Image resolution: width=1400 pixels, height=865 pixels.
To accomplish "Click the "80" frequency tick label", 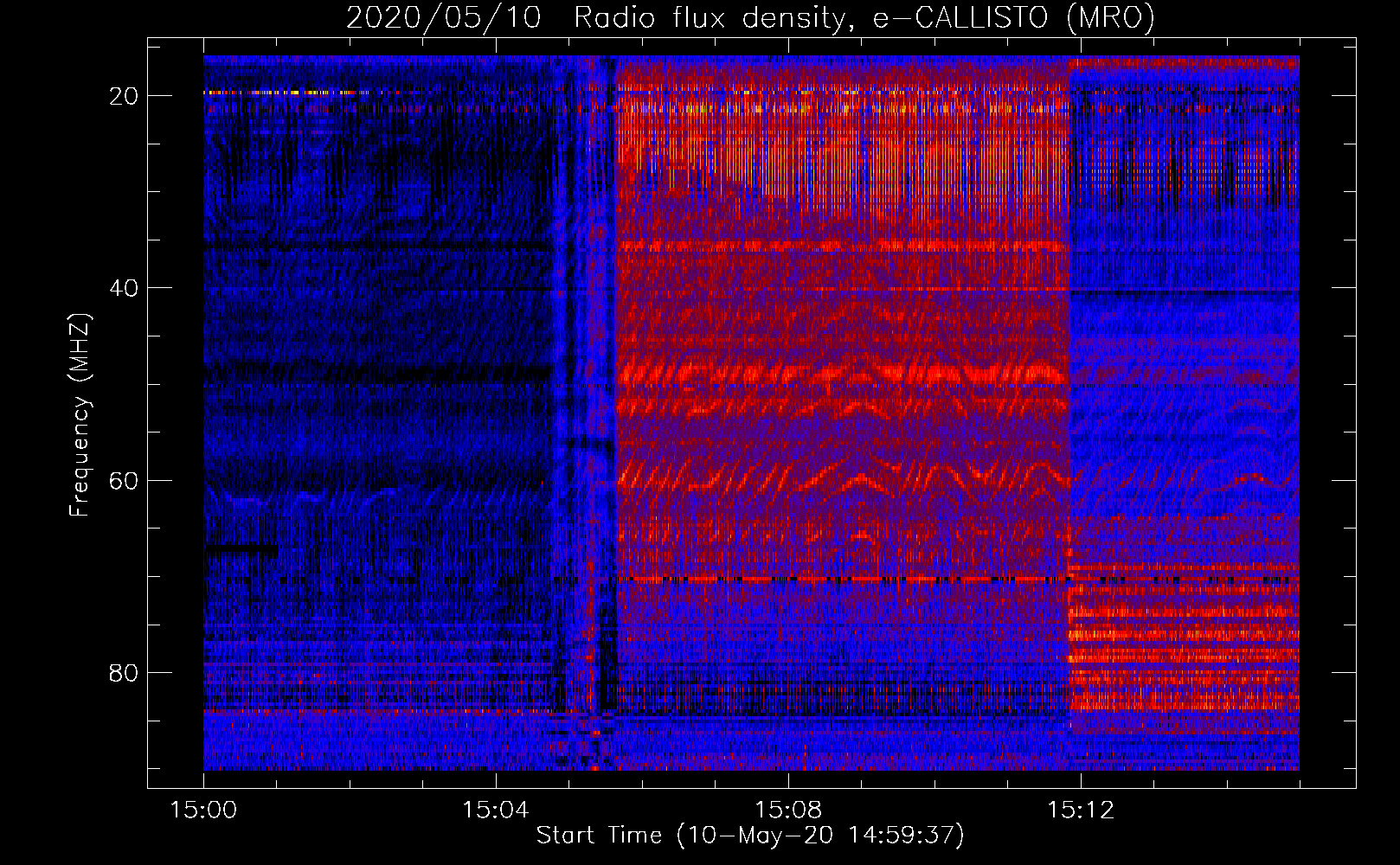I will (125, 672).
